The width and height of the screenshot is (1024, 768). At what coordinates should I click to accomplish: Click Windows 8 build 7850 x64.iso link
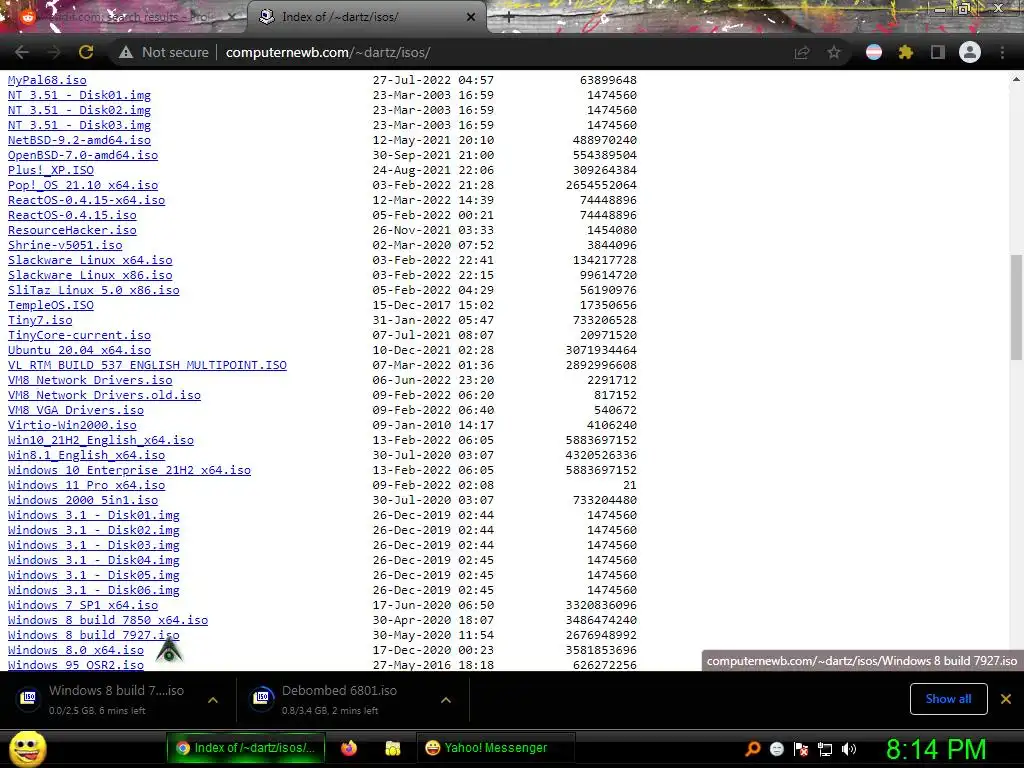pos(108,621)
